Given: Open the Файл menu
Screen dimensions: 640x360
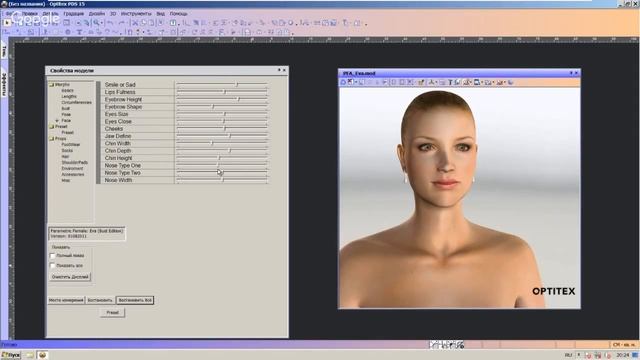Looking at the screenshot, I should pos(11,13).
